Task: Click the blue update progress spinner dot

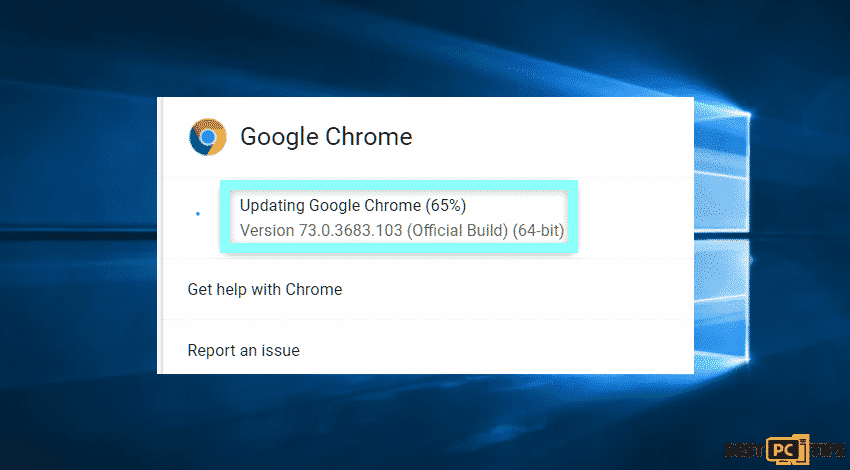Action: coord(198,214)
